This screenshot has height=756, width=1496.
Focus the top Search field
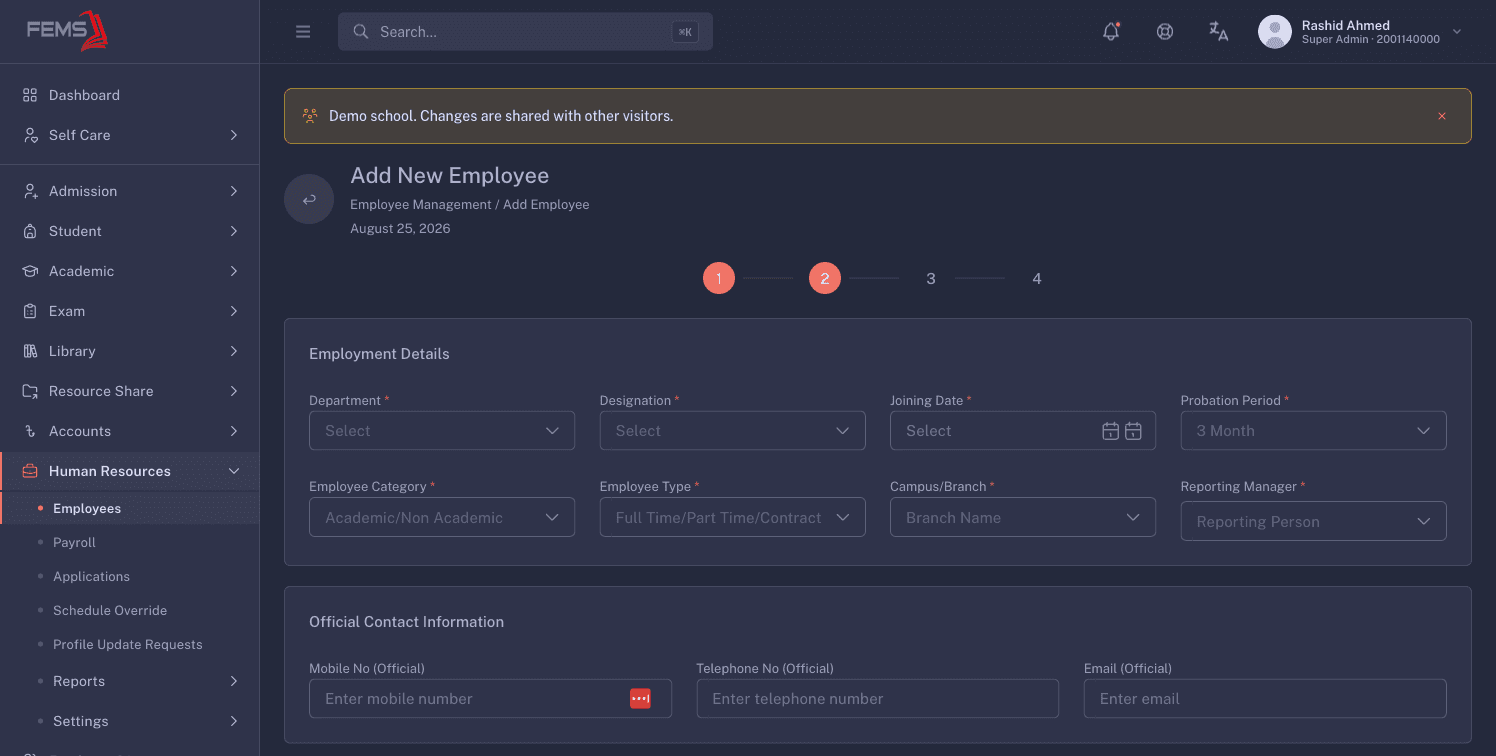click(525, 32)
